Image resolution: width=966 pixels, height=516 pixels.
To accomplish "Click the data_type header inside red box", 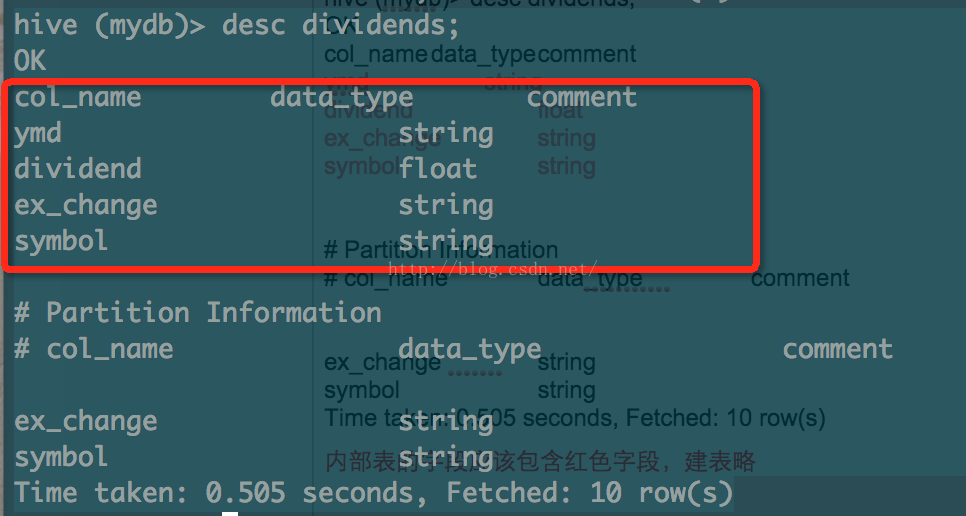I will tap(341, 97).
